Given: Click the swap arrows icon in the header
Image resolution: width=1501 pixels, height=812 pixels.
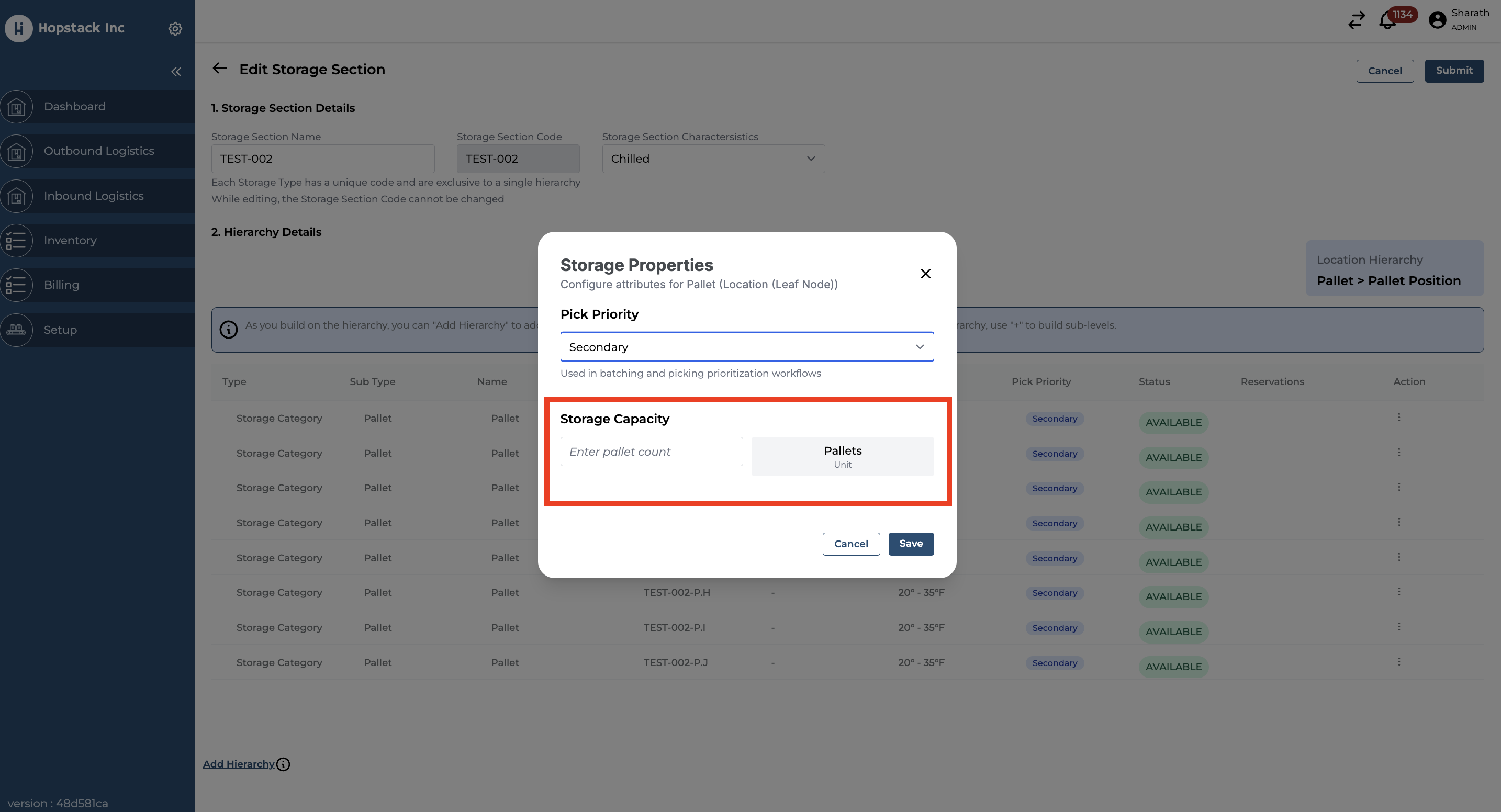Looking at the screenshot, I should [x=1356, y=20].
